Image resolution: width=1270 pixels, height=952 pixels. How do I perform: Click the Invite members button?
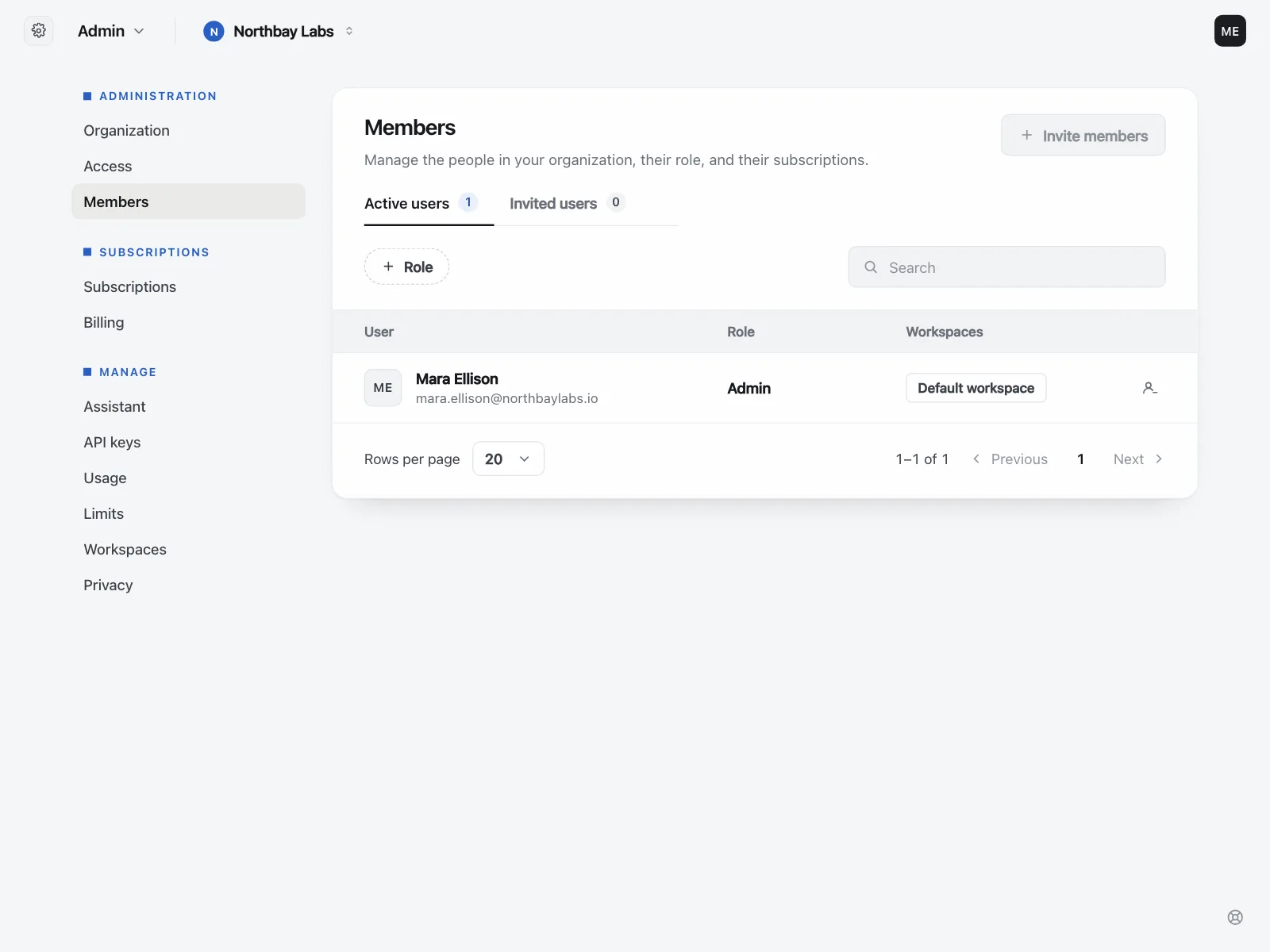pos(1083,135)
